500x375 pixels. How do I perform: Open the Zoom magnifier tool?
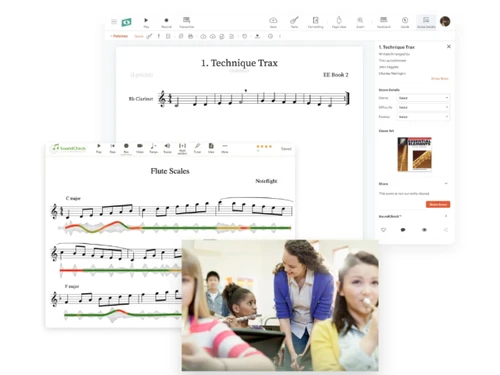[360, 22]
